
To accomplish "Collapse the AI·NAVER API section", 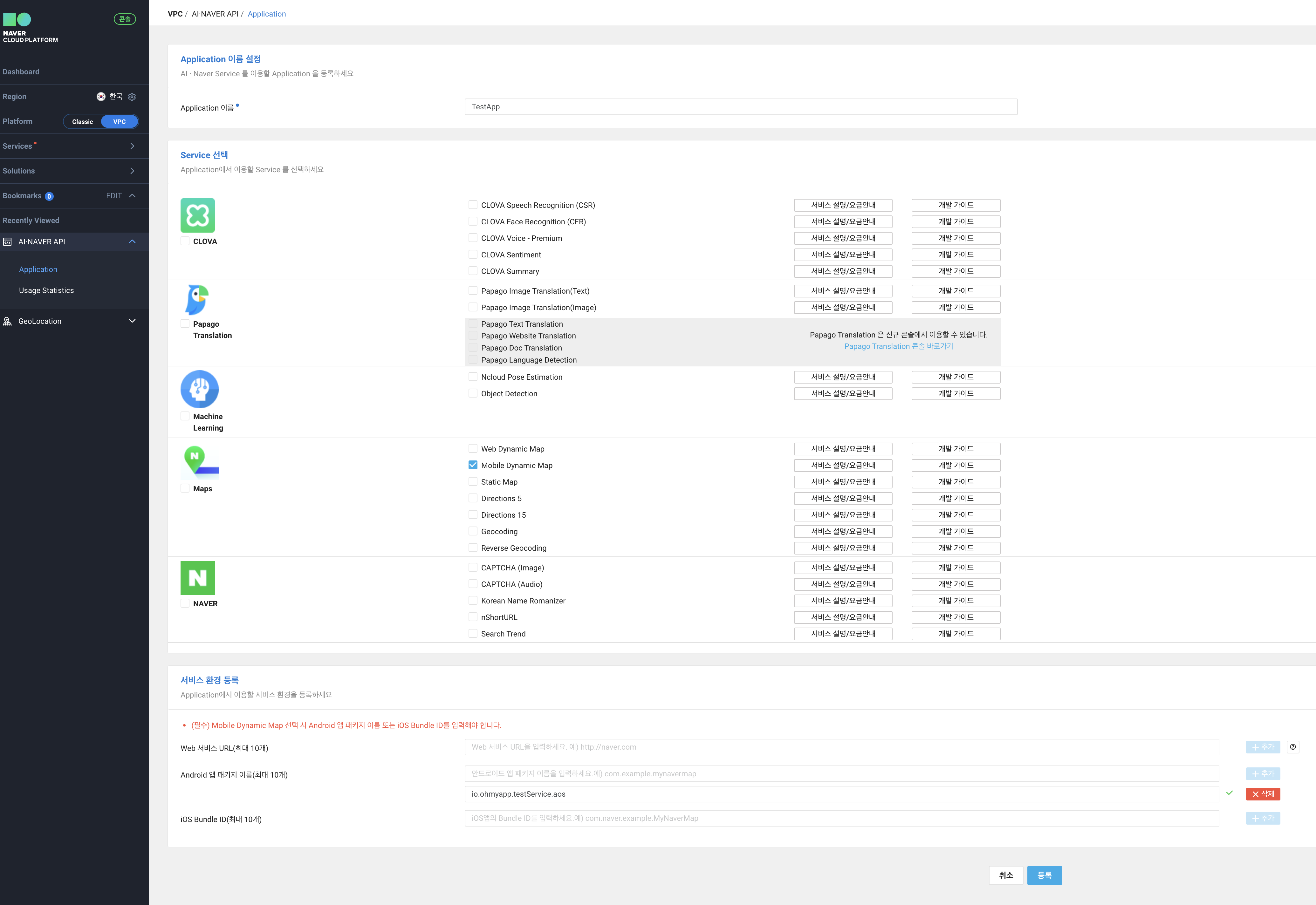I will [132, 242].
